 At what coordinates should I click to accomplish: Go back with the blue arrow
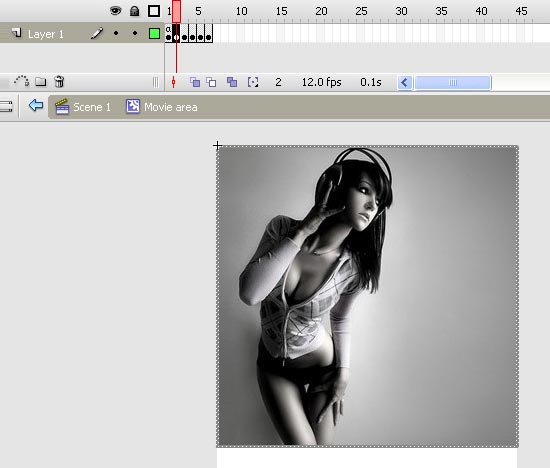pyautogui.click(x=36, y=105)
